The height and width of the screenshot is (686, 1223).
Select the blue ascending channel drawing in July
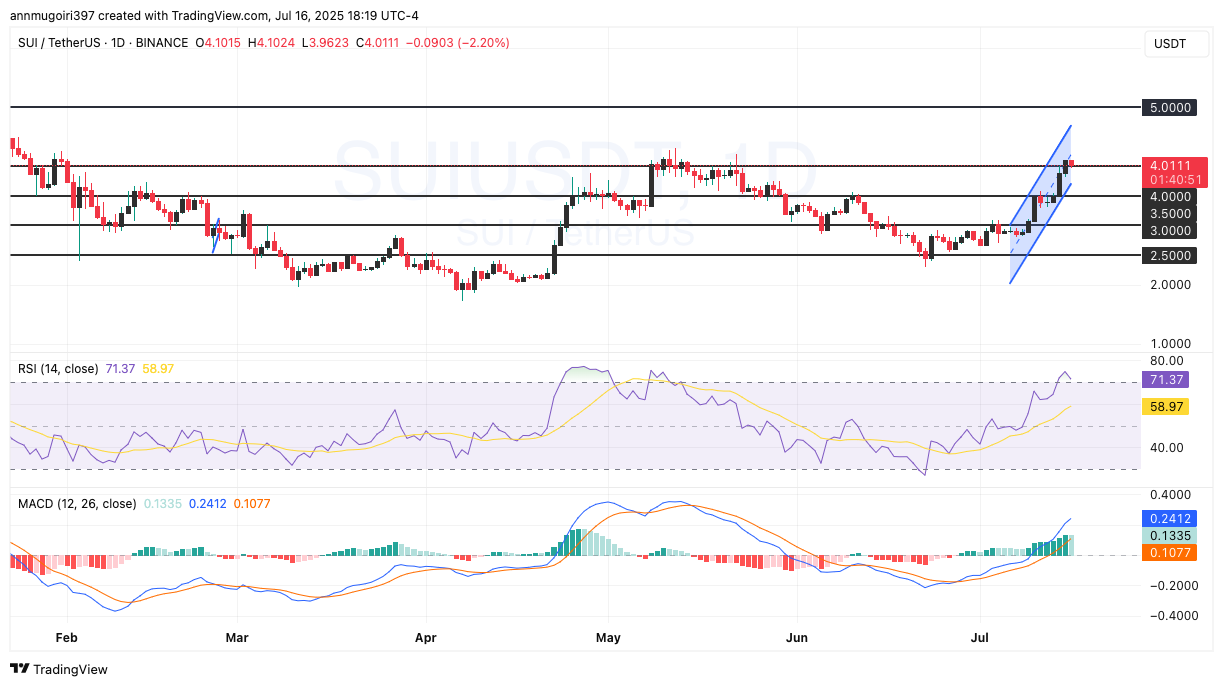(1040, 205)
